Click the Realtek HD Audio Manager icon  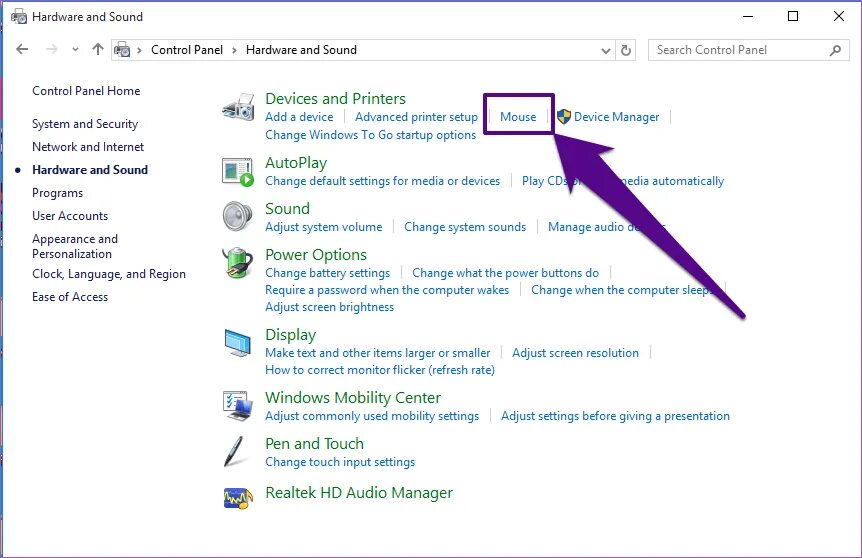[238, 498]
